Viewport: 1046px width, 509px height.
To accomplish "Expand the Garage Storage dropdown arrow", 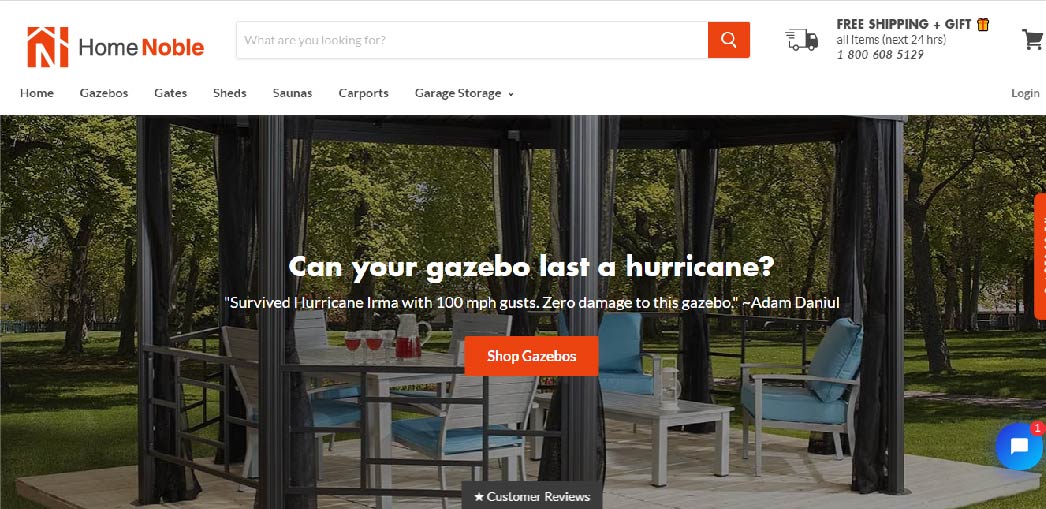I will pyautogui.click(x=511, y=94).
